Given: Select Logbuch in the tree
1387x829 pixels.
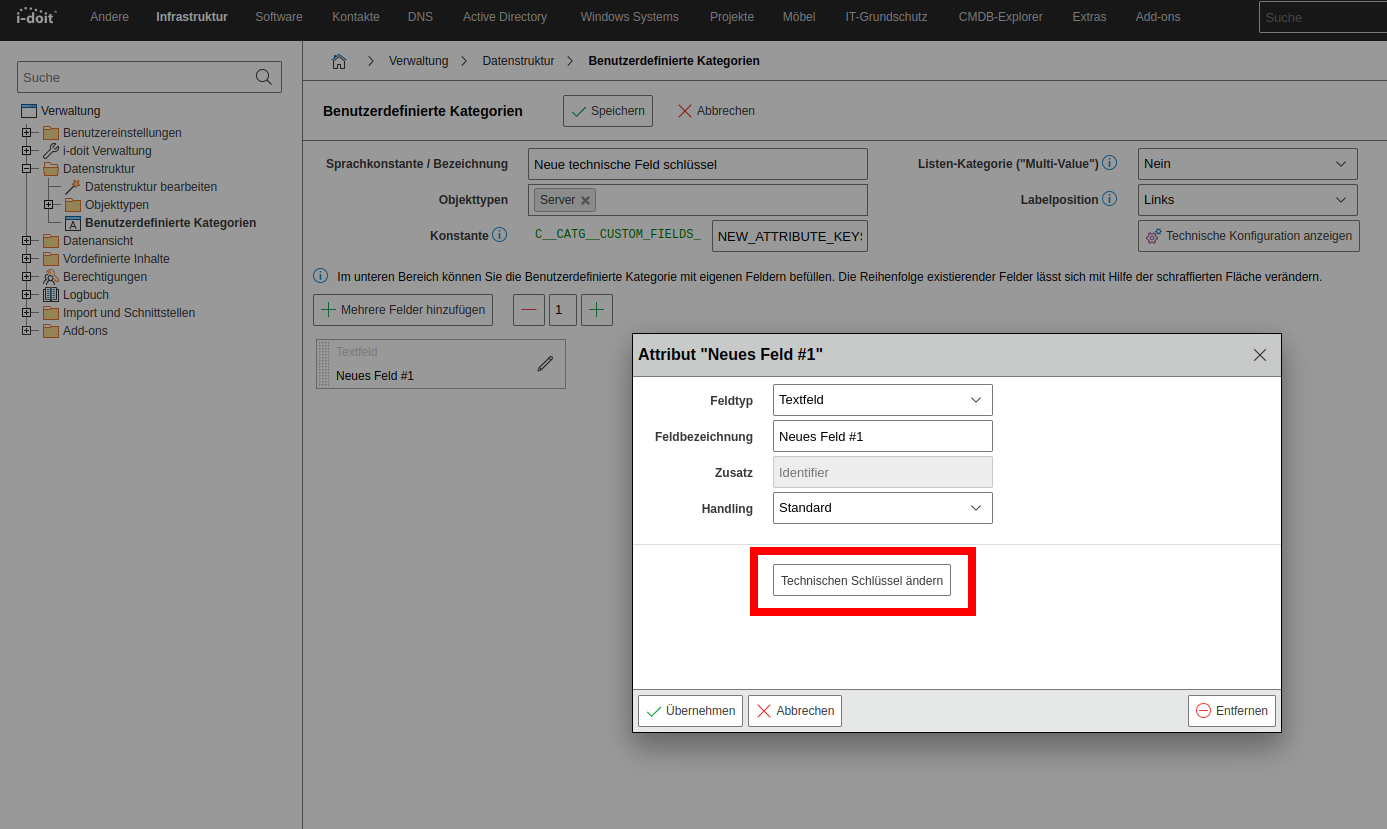Looking at the screenshot, I should pos(86,295).
